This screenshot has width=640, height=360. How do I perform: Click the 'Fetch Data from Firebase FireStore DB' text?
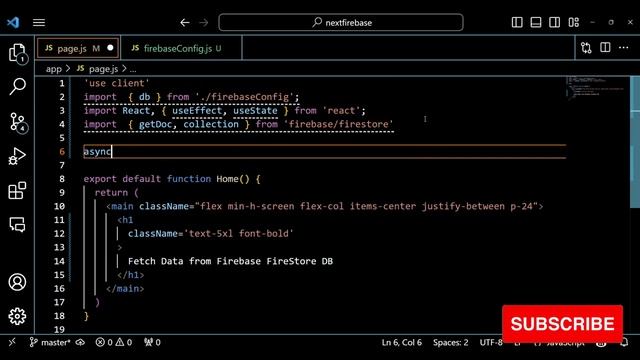(x=230, y=261)
